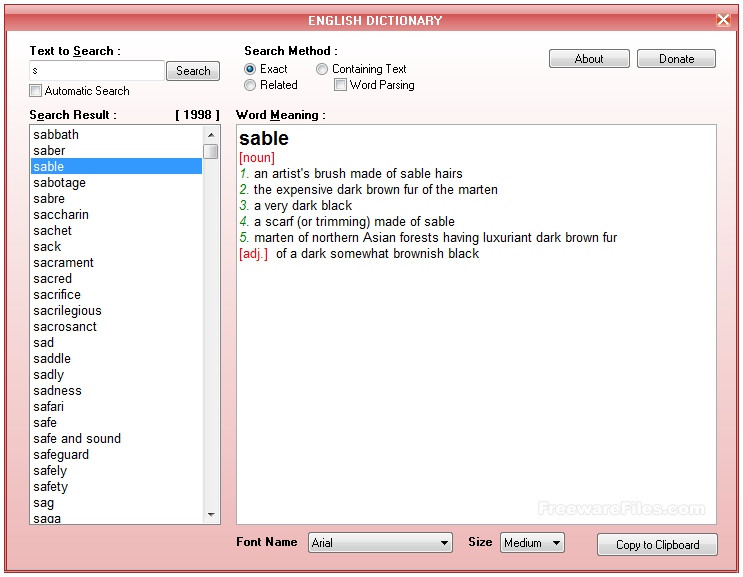The height and width of the screenshot is (577, 743).
Task: Focus the Text to Search input field
Action: click(97, 71)
